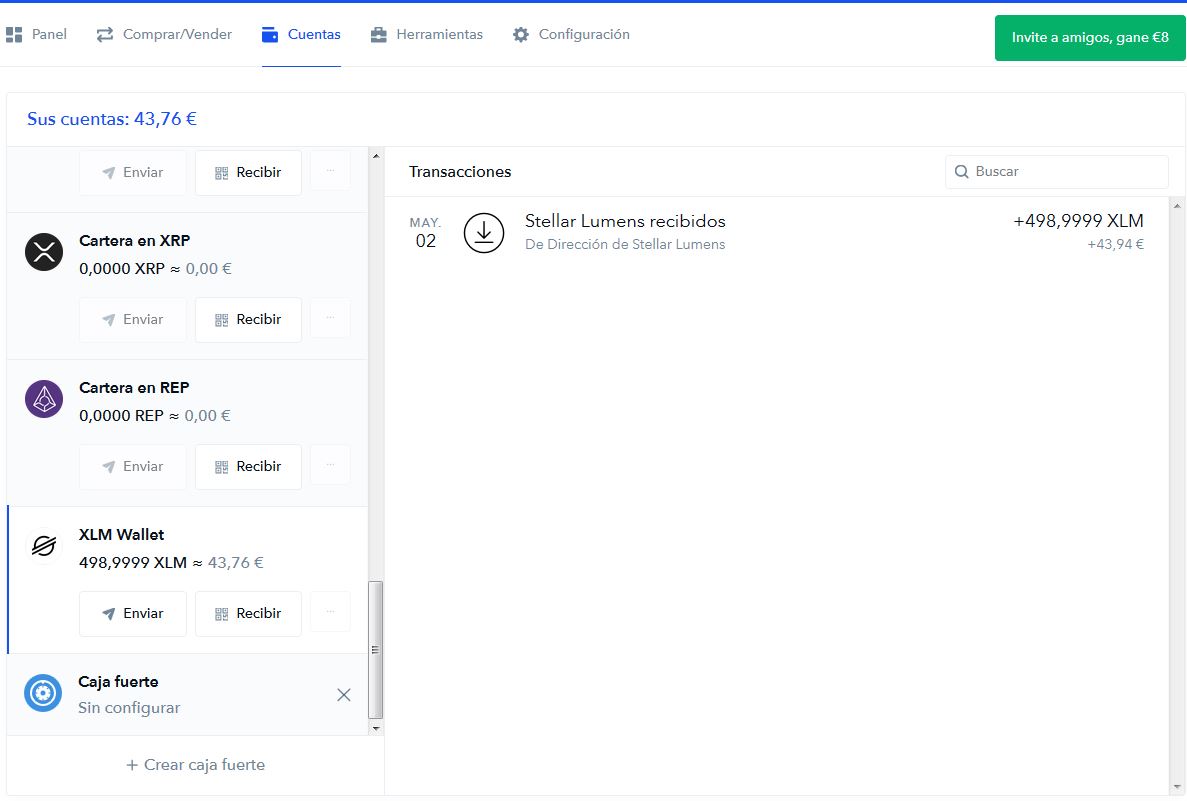Image resolution: width=1187 pixels, height=801 pixels.
Task: Click the Herramientas briefcase icon
Action: click(x=379, y=35)
